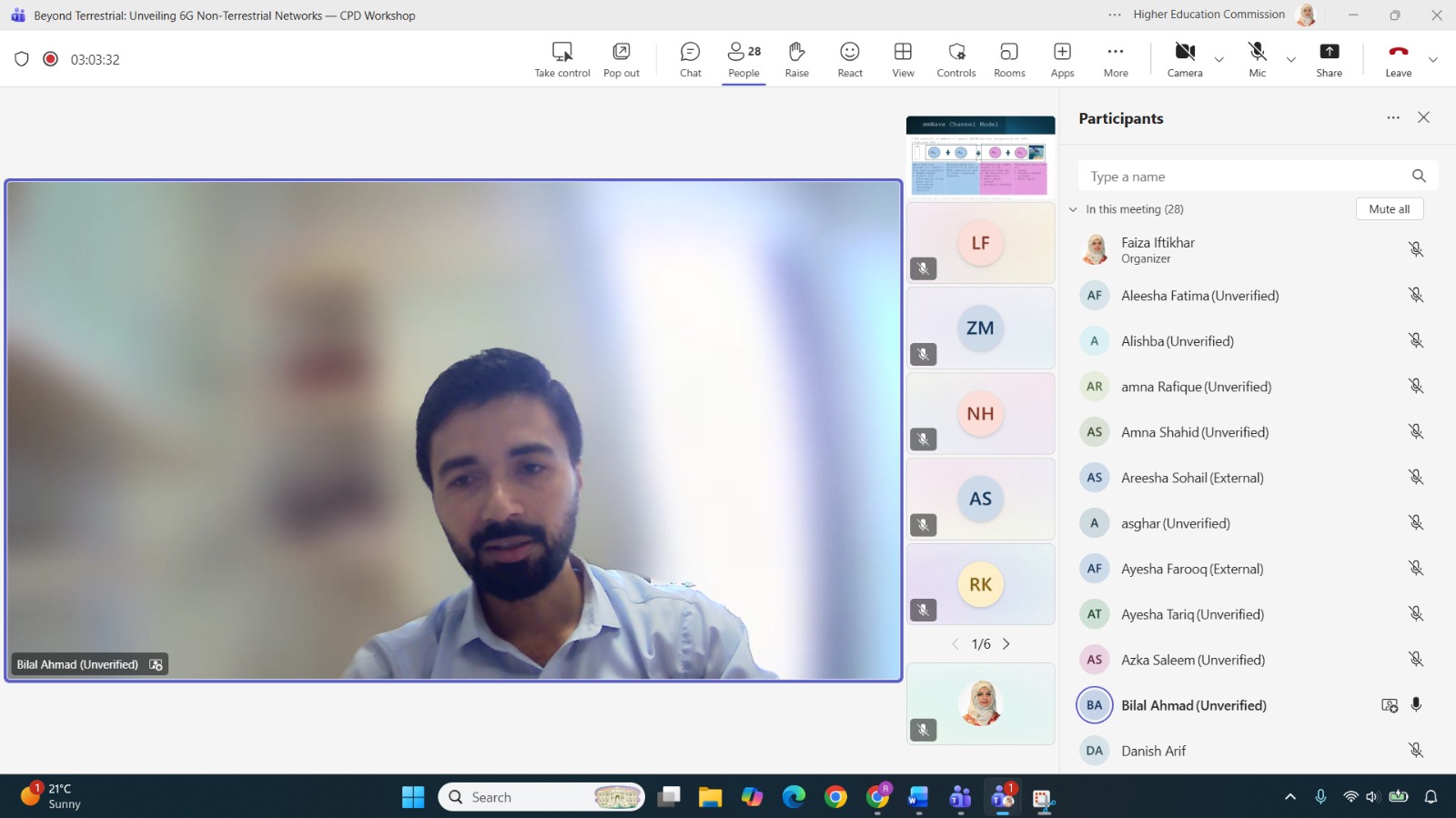
Task: Open the Leave options dropdown arrow
Action: coord(1433,60)
